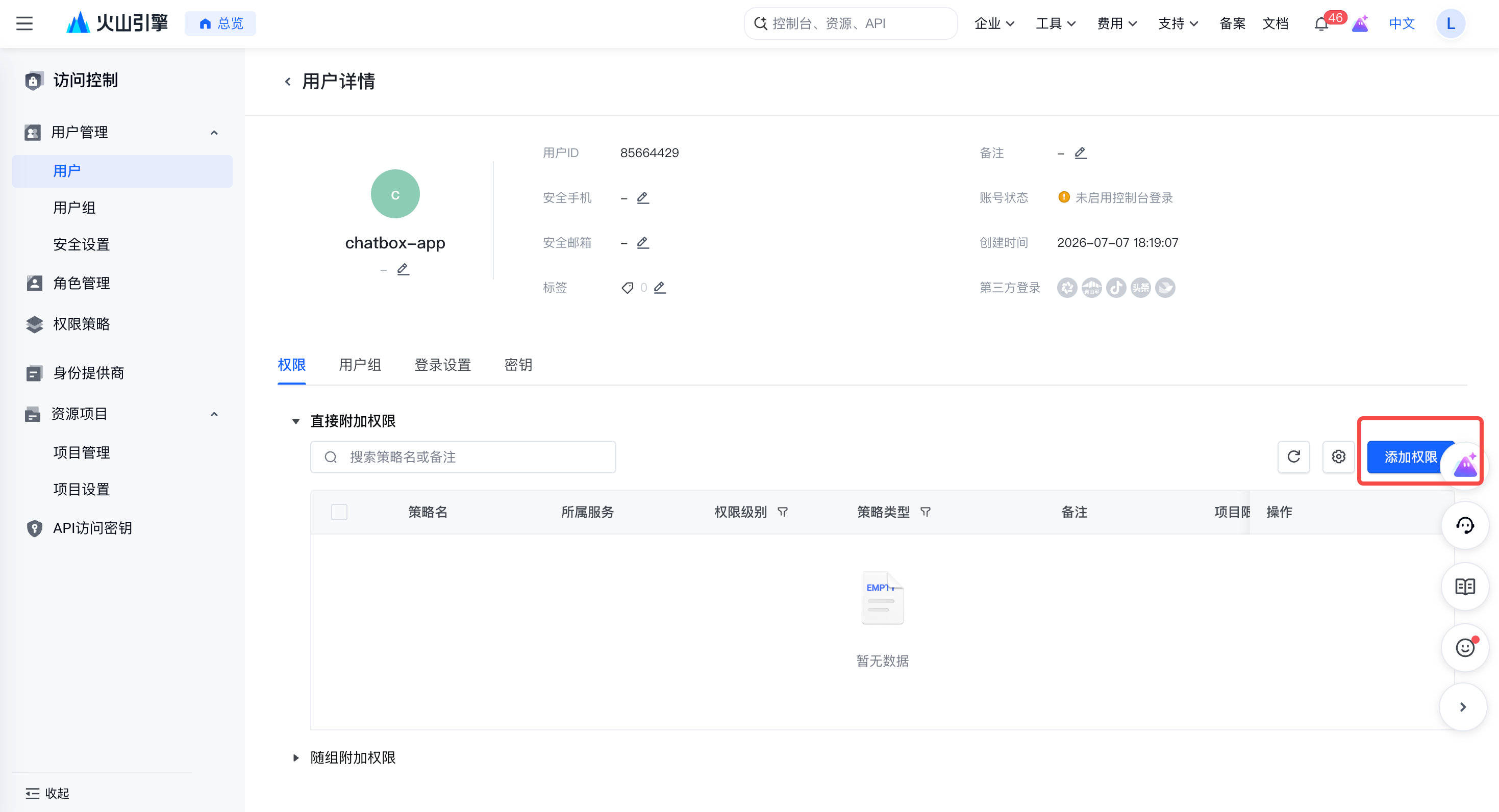Image resolution: width=1499 pixels, height=812 pixels.
Task: Open the 费用 dropdown menu
Action: tap(1117, 23)
